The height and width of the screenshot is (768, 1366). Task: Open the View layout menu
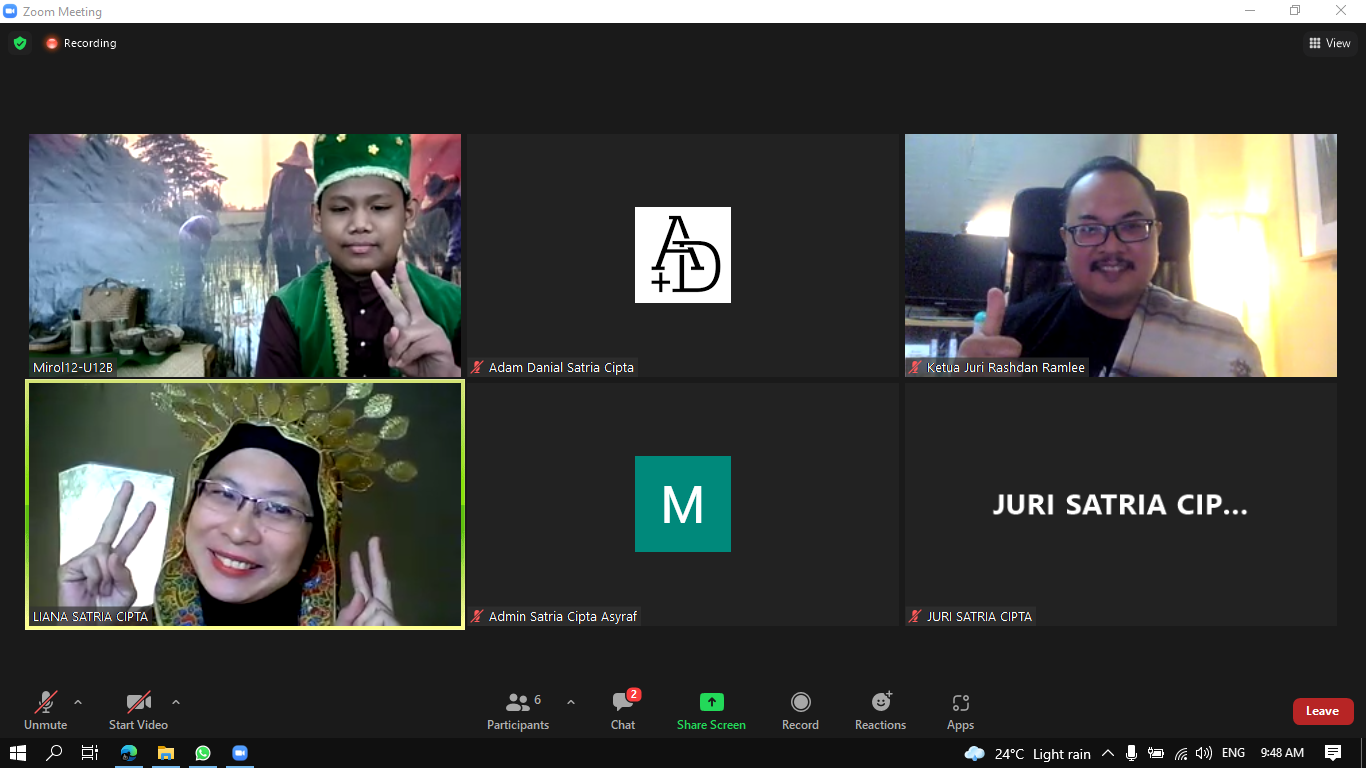coord(1330,43)
